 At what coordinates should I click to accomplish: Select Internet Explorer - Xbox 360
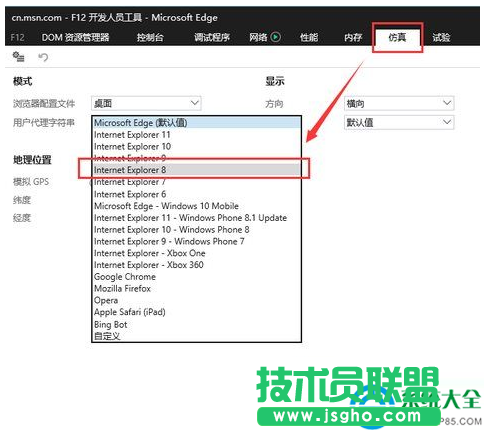click(x=197, y=265)
